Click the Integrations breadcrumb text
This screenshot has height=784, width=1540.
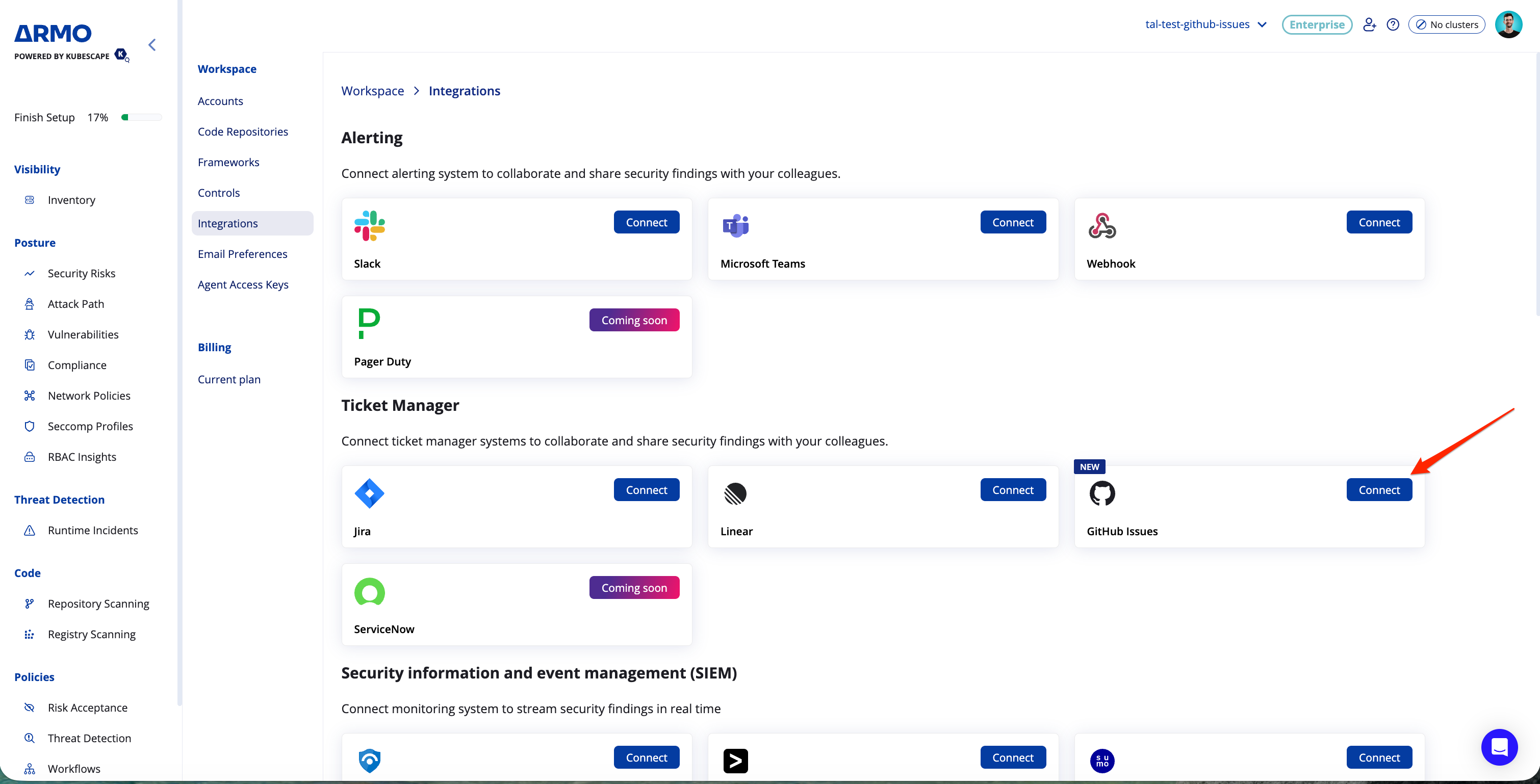(464, 91)
